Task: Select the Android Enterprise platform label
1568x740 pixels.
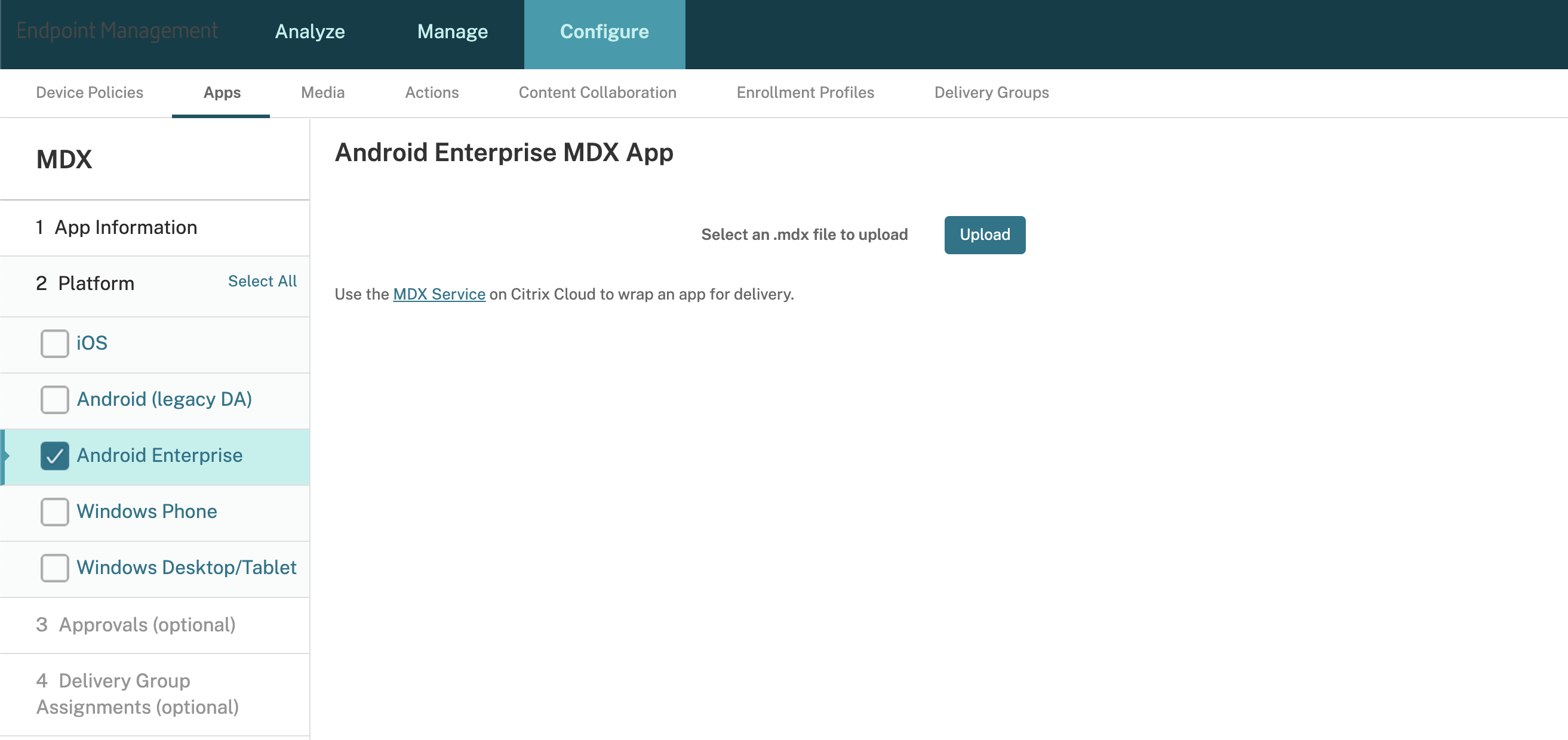Action: (x=159, y=455)
